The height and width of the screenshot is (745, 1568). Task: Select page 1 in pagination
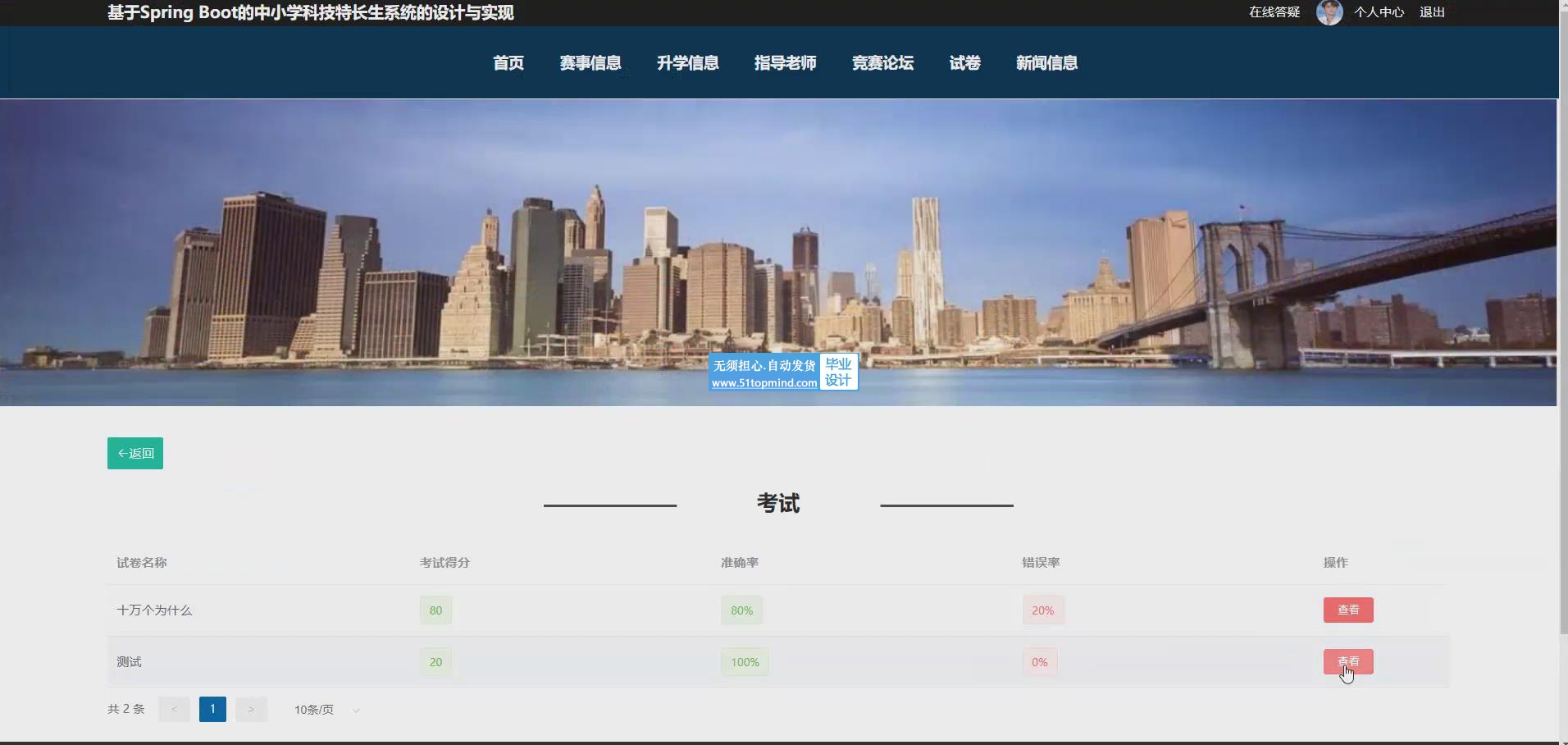point(212,709)
